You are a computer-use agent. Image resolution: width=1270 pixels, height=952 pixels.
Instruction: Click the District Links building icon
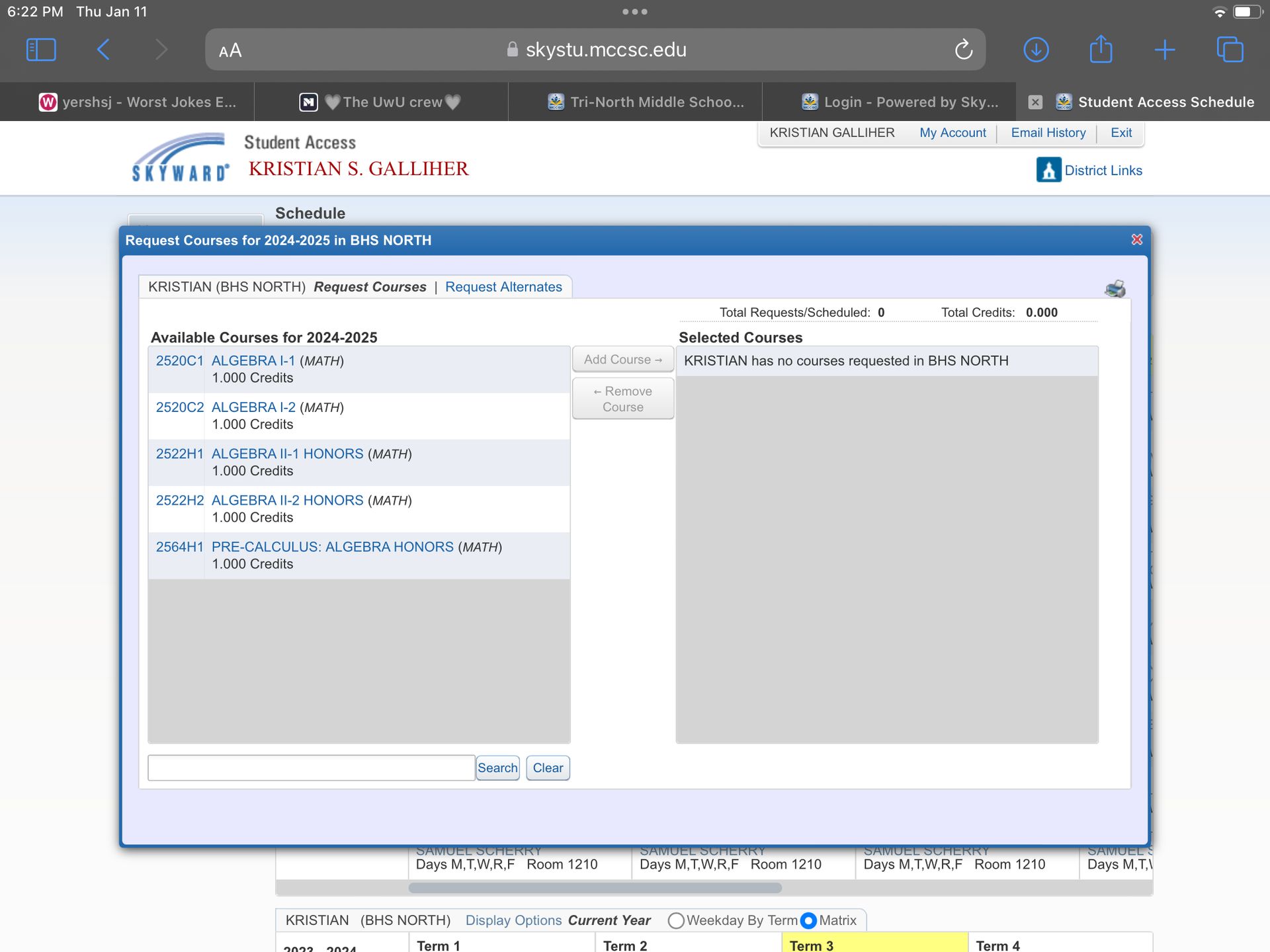[1048, 170]
